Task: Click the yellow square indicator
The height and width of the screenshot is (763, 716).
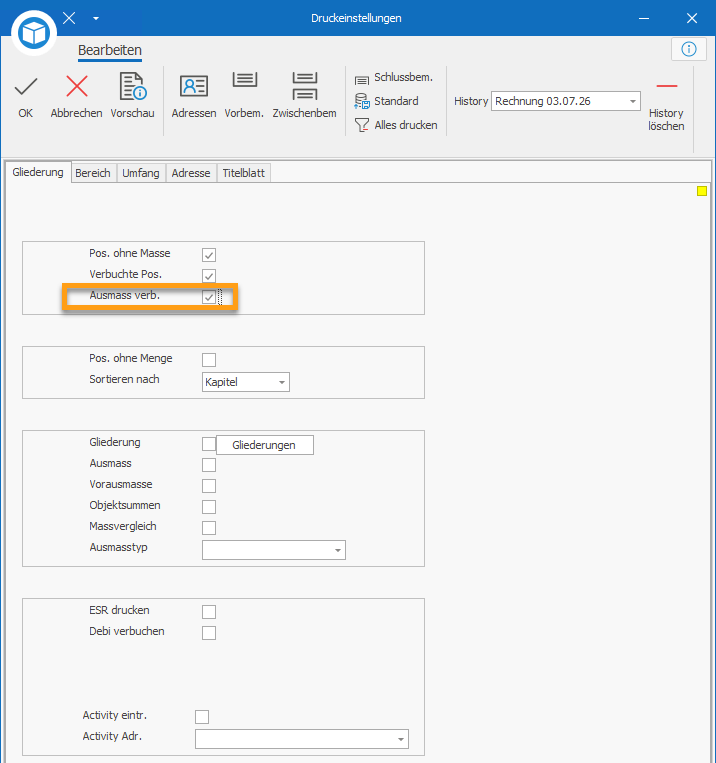Action: (701, 191)
